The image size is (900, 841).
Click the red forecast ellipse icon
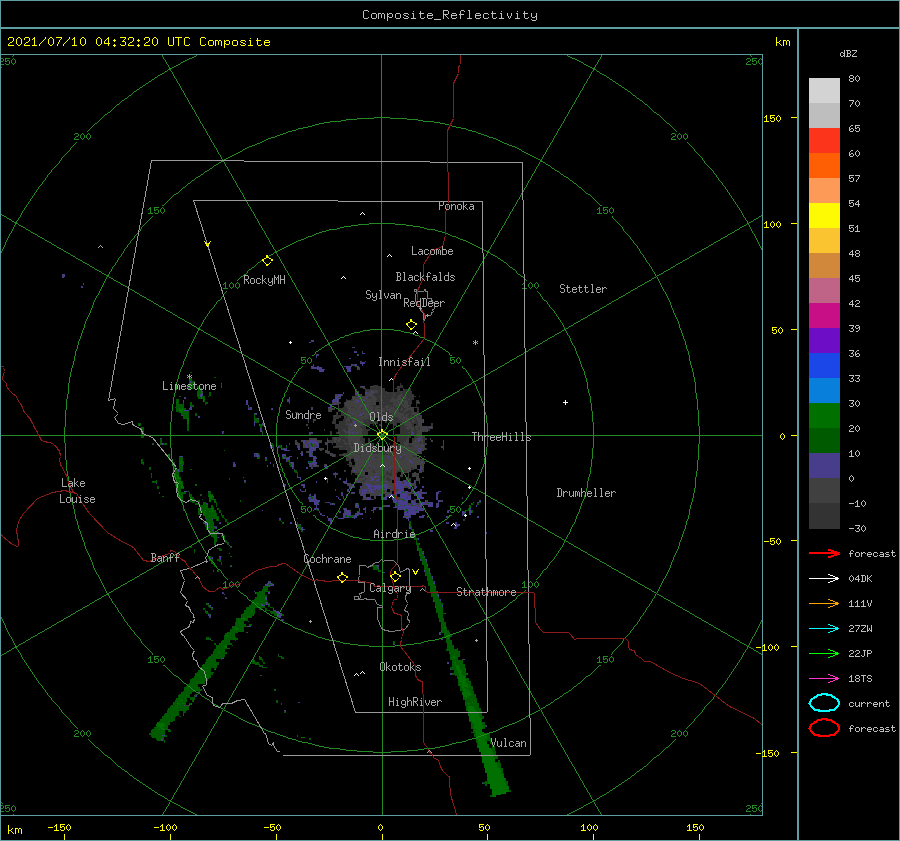(x=824, y=728)
